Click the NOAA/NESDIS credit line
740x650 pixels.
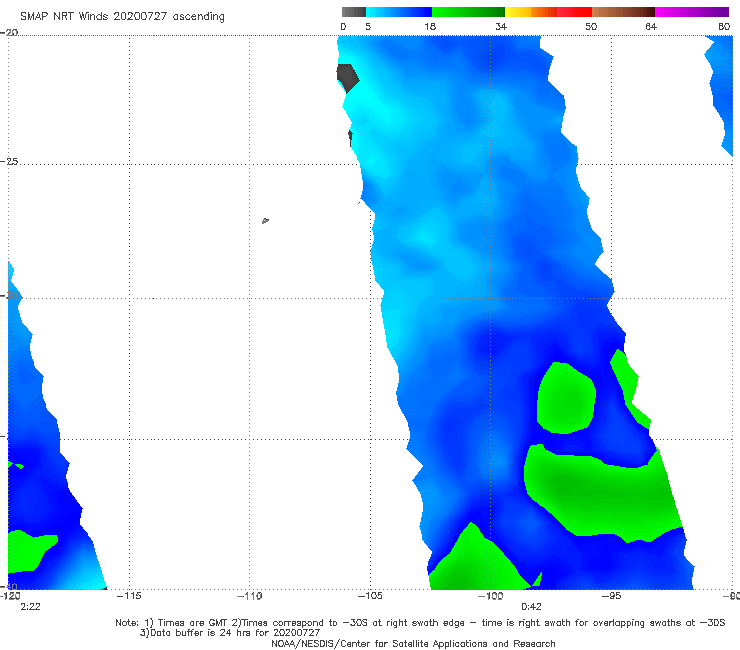pyautogui.click(x=413, y=643)
